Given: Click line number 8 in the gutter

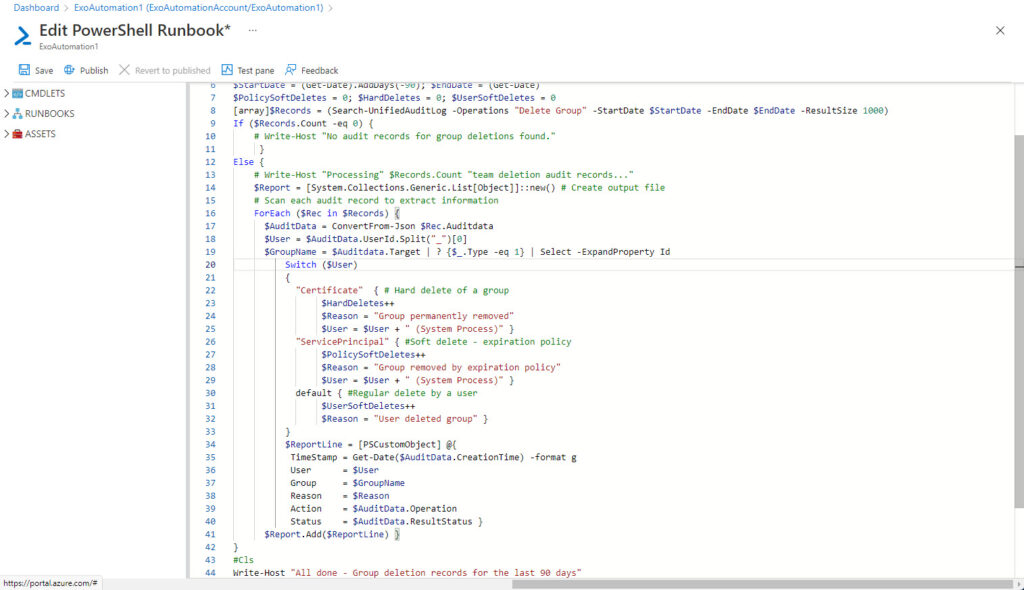Looking at the screenshot, I should click(x=213, y=110).
